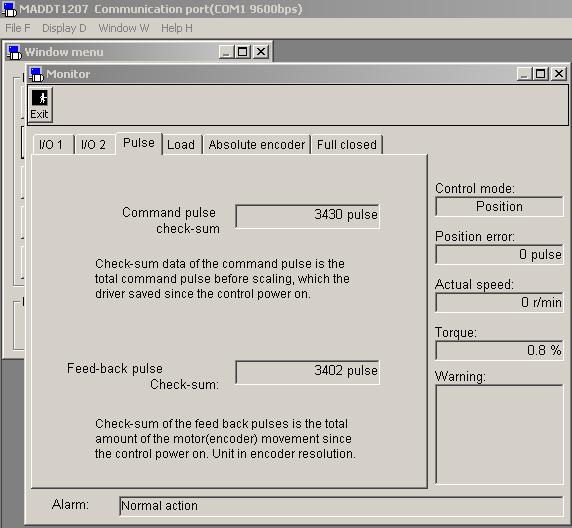Click the Alarm status field
This screenshot has height=528, width=572.
click(x=341, y=506)
